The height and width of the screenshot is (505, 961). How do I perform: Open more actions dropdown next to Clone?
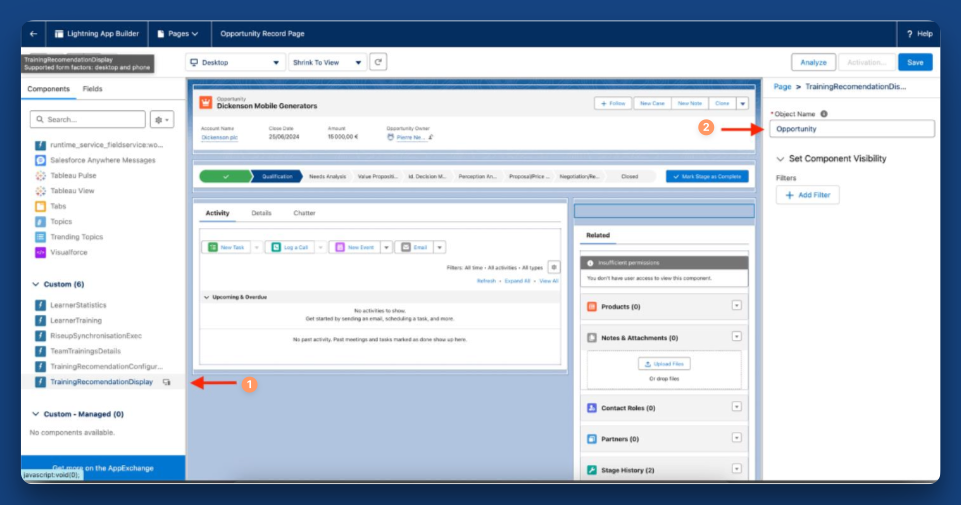point(742,104)
